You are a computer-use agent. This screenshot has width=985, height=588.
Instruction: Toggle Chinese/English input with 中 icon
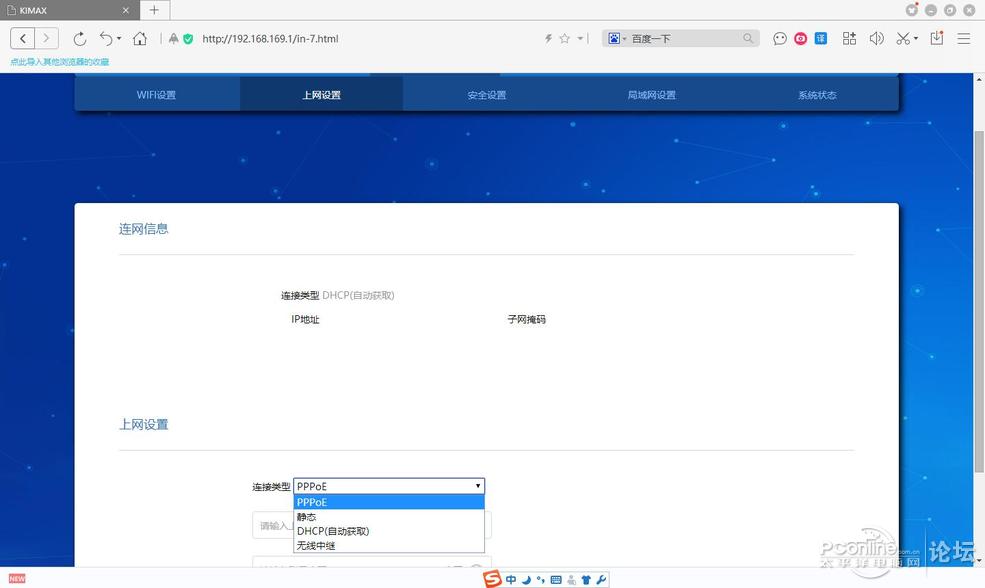(511, 578)
